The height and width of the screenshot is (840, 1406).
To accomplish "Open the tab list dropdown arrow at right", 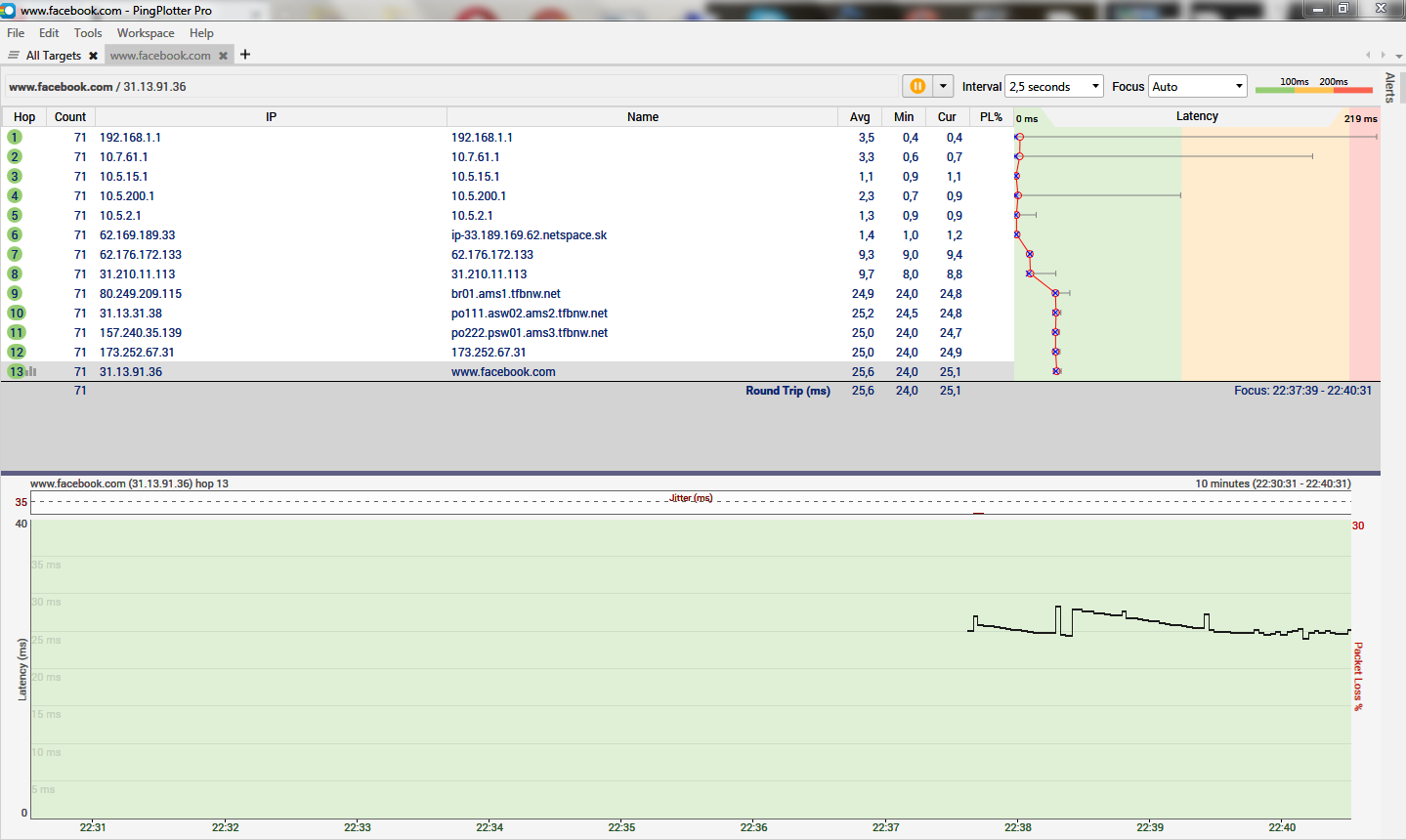I will (x=1399, y=57).
